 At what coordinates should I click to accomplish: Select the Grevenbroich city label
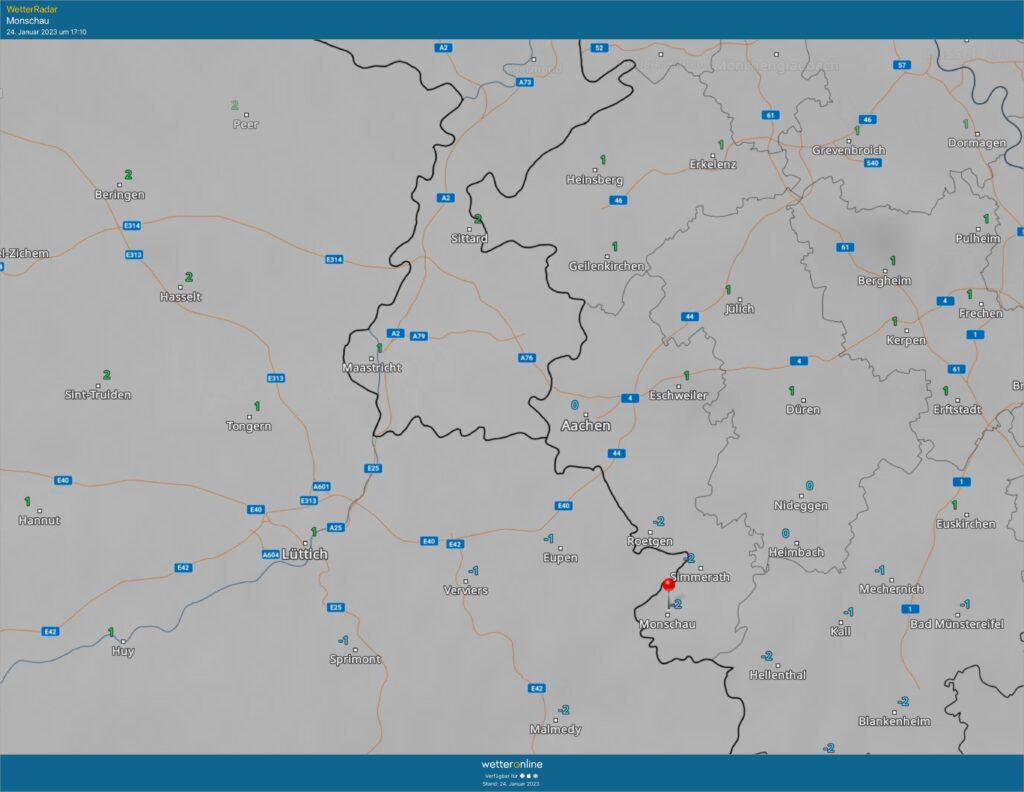pyautogui.click(x=848, y=151)
